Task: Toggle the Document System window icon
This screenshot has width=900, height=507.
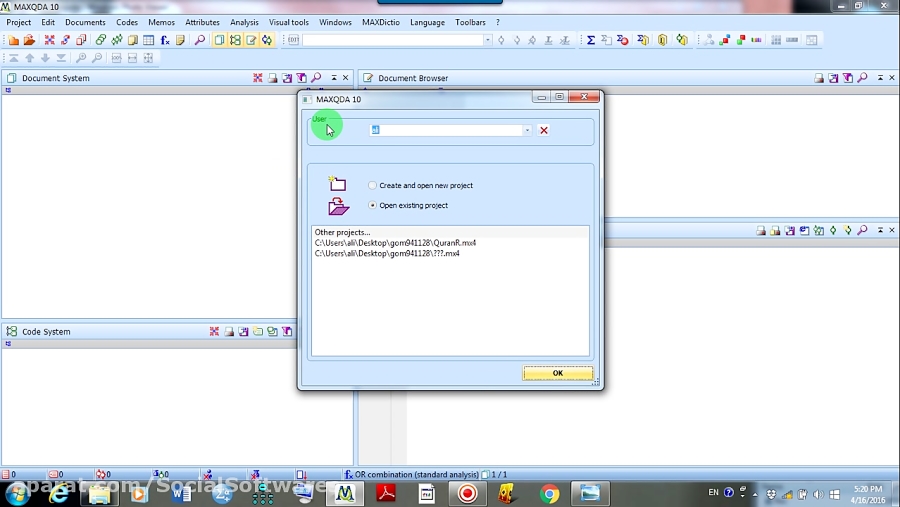Action: (219, 40)
